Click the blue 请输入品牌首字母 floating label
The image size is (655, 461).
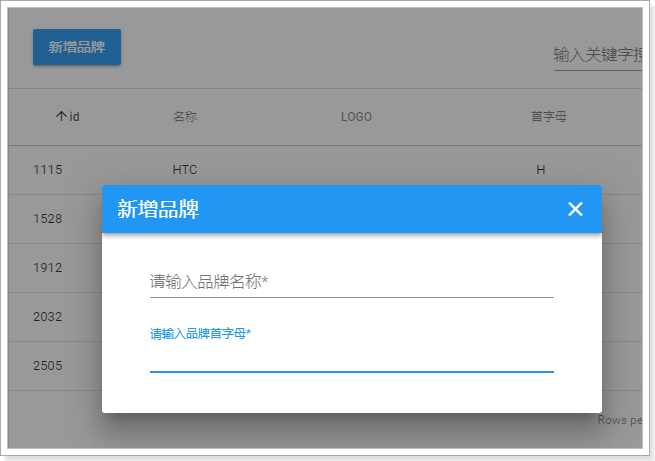coord(200,334)
